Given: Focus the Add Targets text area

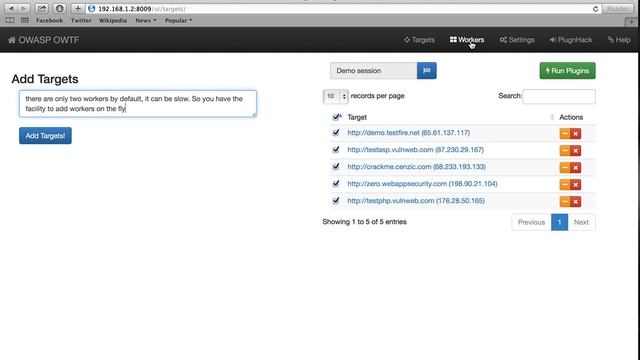Looking at the screenshot, I should pos(138,104).
